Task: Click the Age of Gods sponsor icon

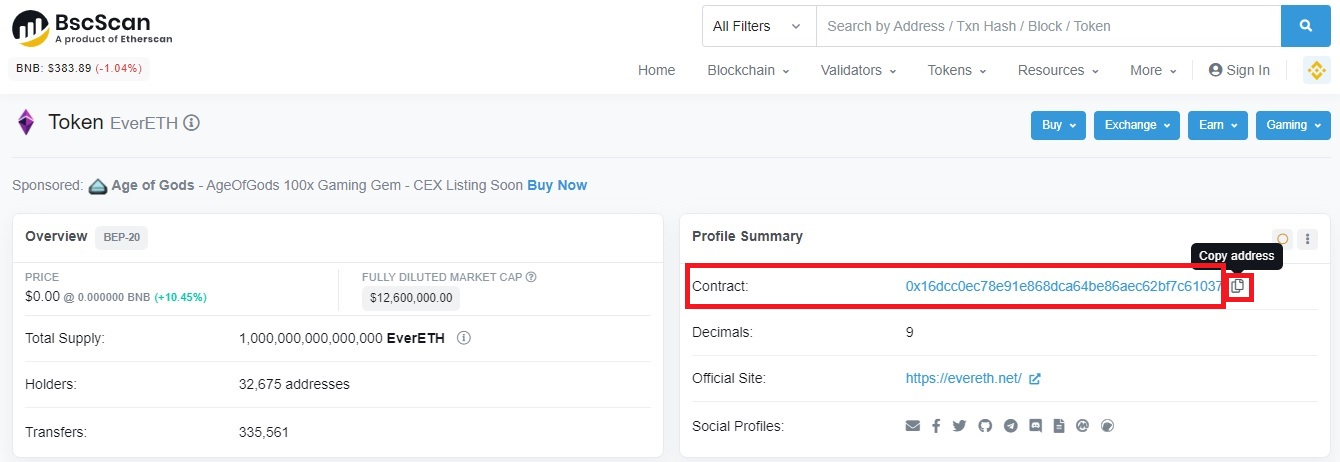Action: coord(98,185)
